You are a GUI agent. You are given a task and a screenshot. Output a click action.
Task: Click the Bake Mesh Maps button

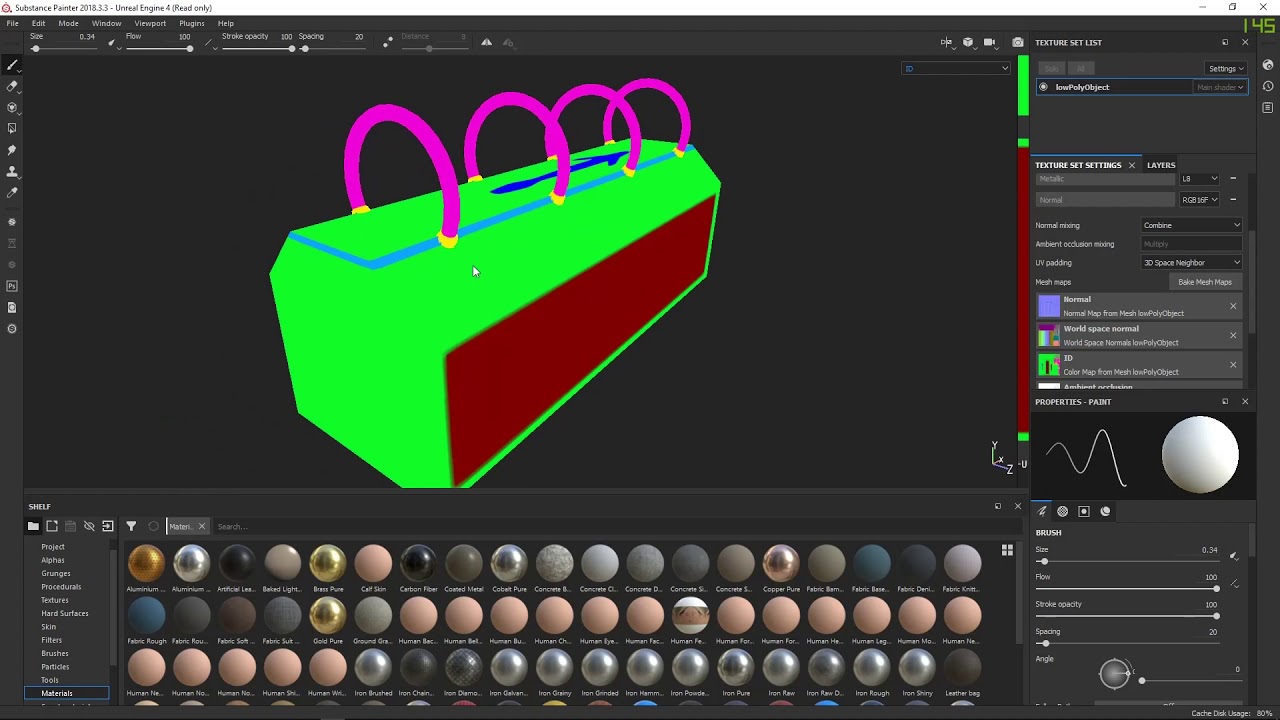tap(1205, 282)
